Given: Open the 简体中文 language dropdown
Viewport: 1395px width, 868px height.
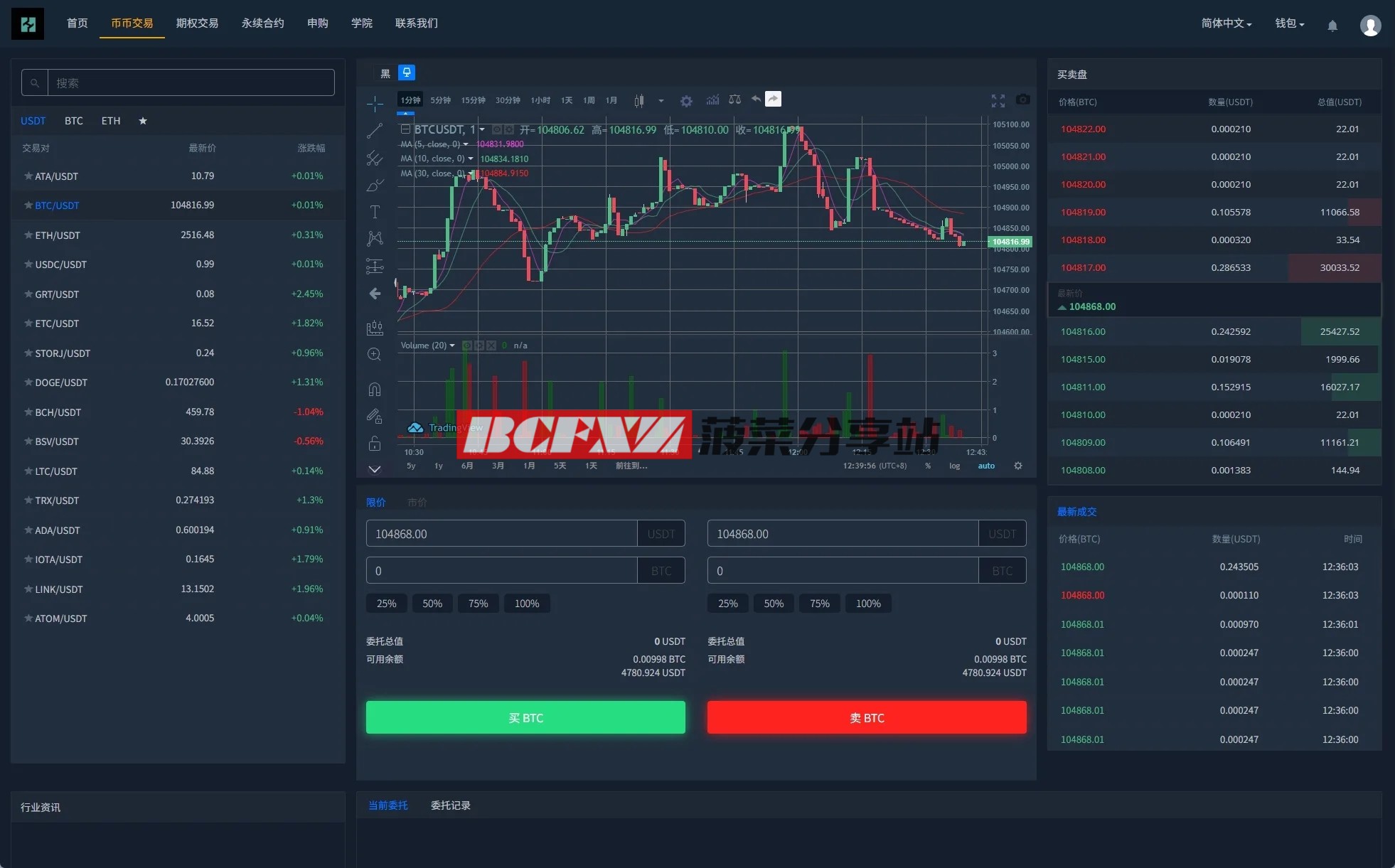Looking at the screenshot, I should point(1226,23).
